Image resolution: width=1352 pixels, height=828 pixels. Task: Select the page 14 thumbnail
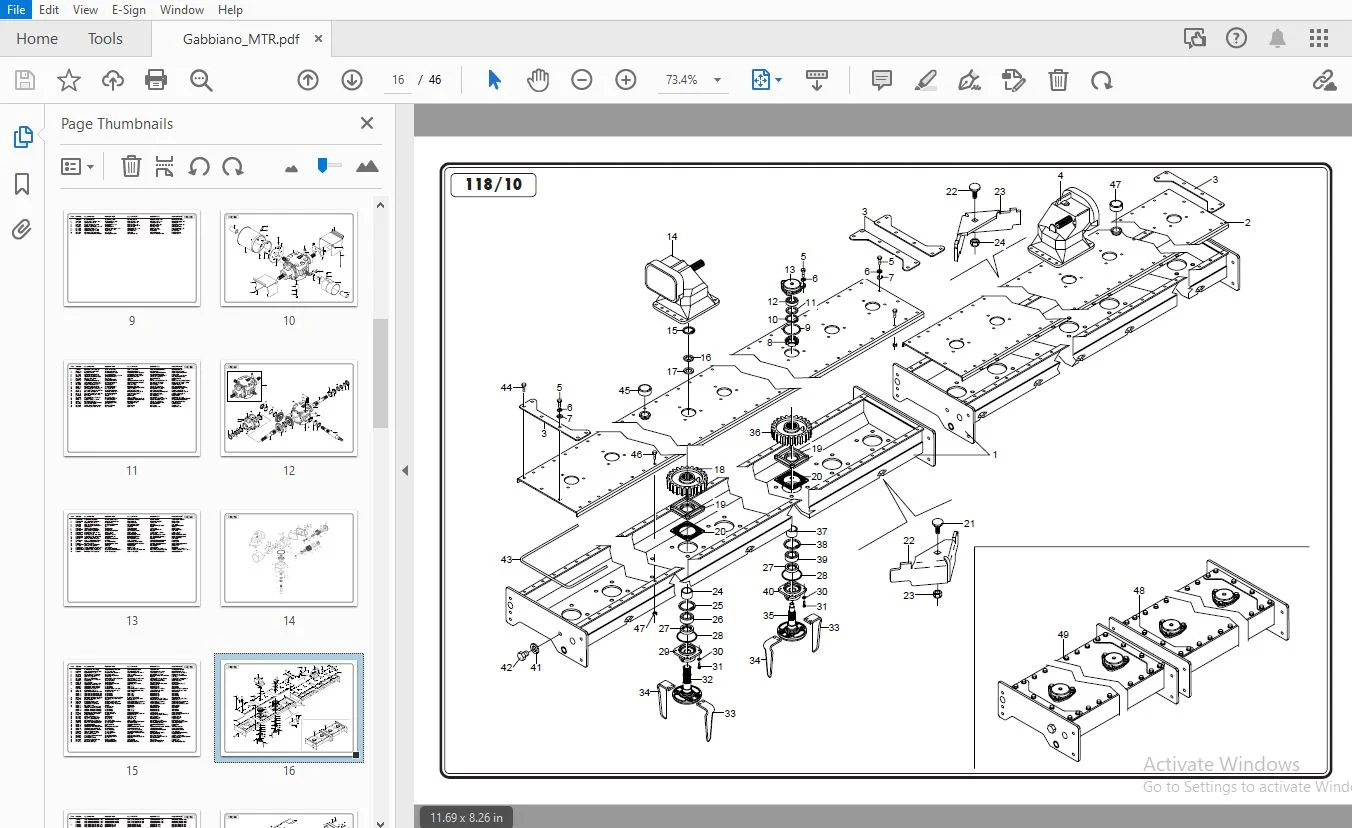click(289, 558)
